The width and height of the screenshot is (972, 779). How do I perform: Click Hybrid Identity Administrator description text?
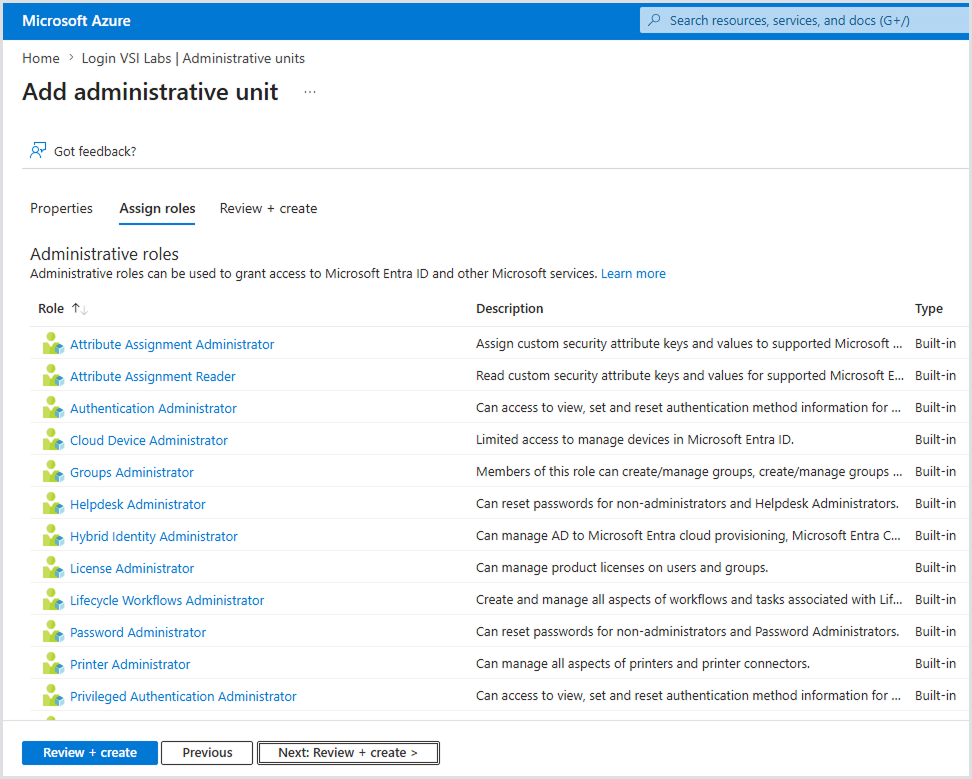pos(688,535)
